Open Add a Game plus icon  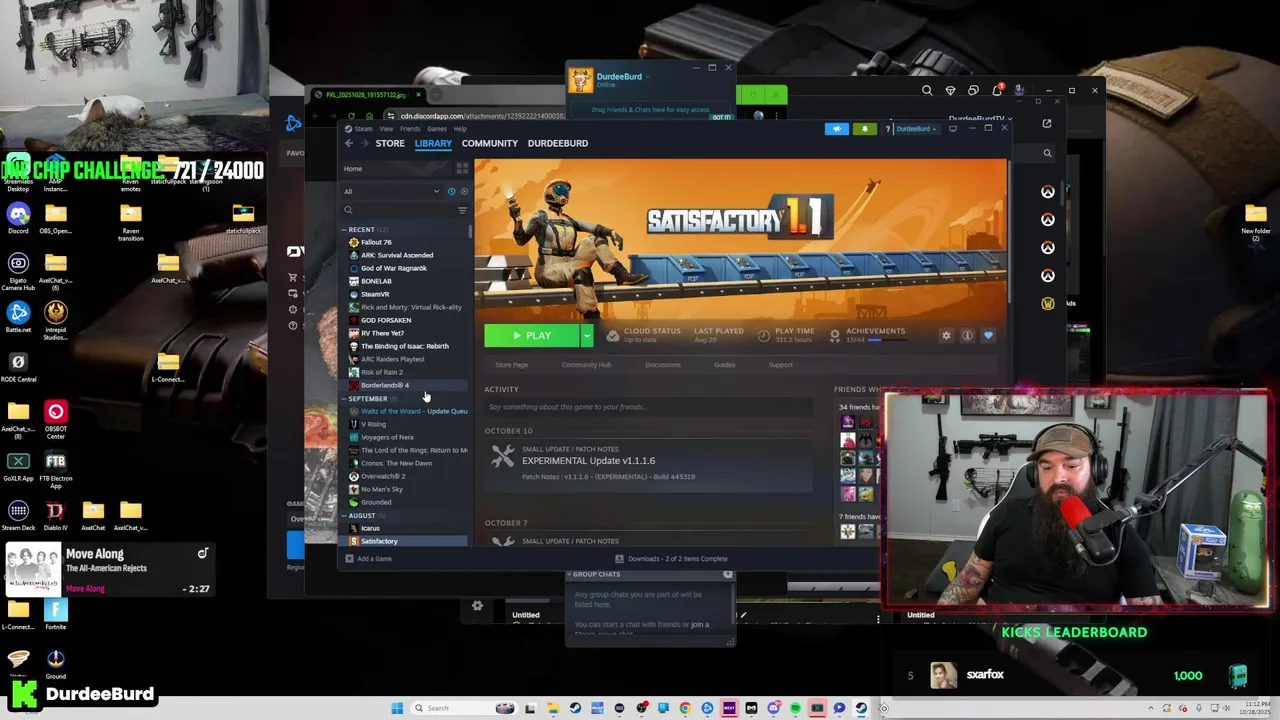(x=349, y=558)
